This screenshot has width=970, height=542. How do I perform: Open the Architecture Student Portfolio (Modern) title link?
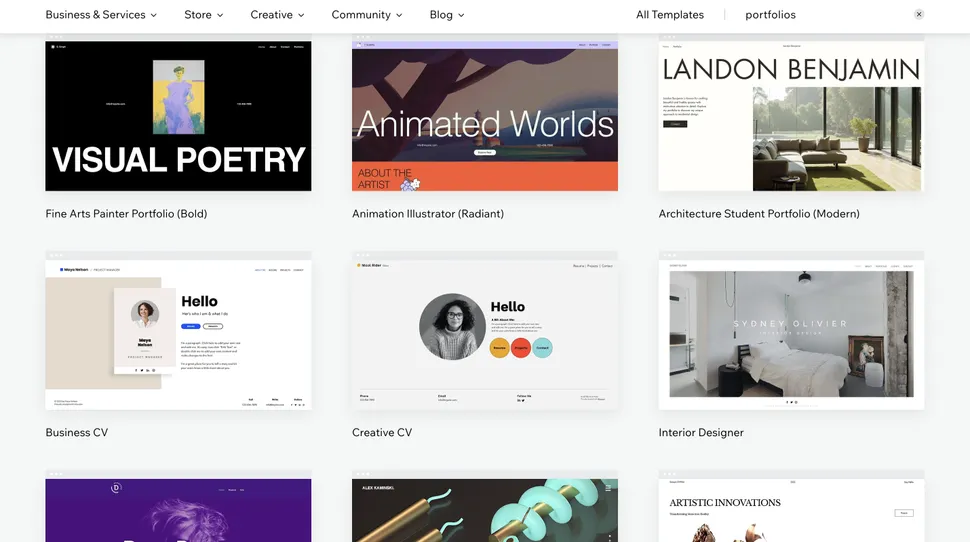(758, 214)
